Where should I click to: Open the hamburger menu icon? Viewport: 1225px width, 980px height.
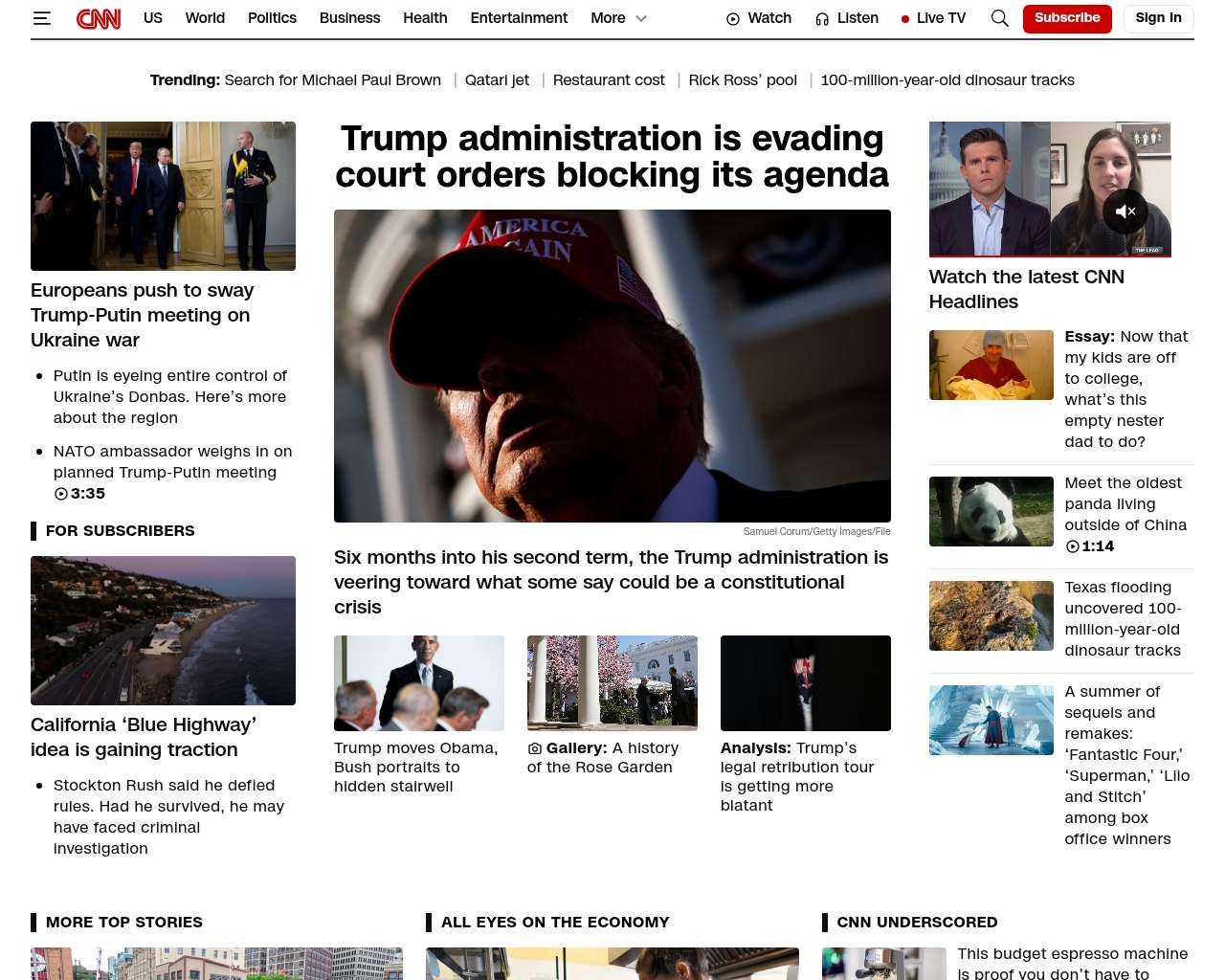pos(41,18)
